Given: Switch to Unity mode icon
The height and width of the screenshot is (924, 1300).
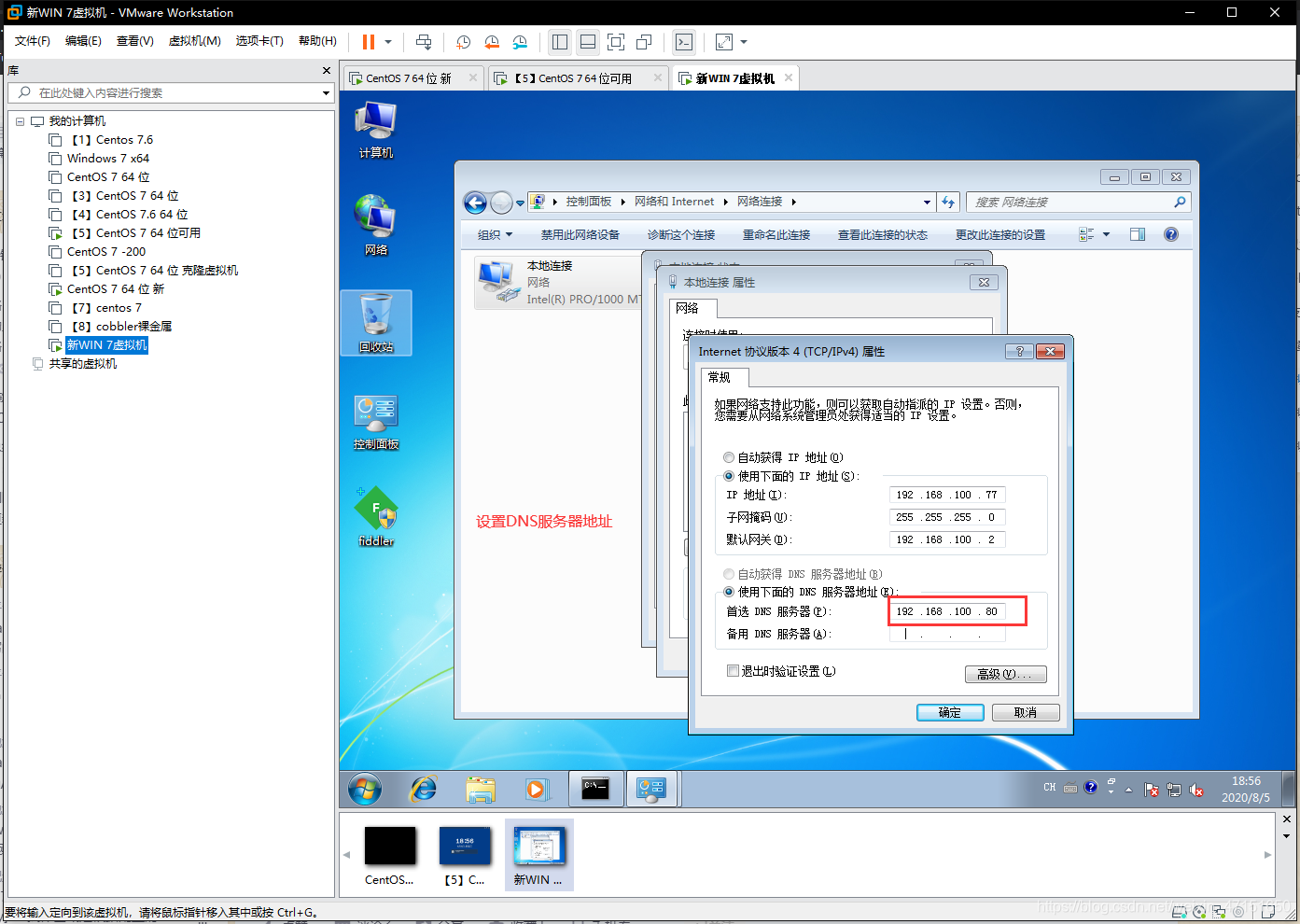Looking at the screenshot, I should click(644, 42).
